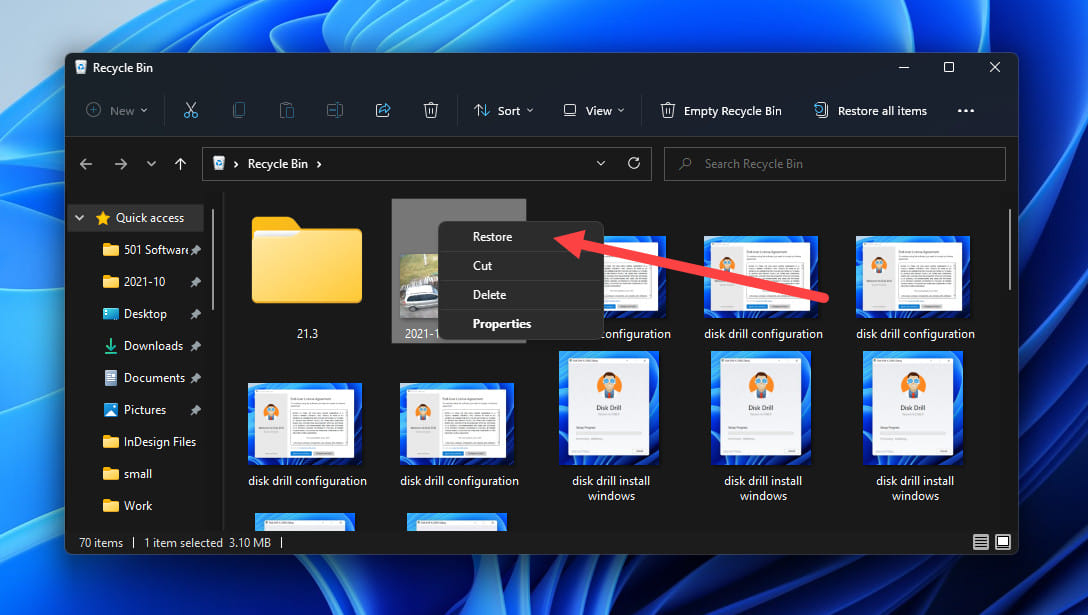Click the Share icon in toolbar
1088x615 pixels.
coord(382,110)
